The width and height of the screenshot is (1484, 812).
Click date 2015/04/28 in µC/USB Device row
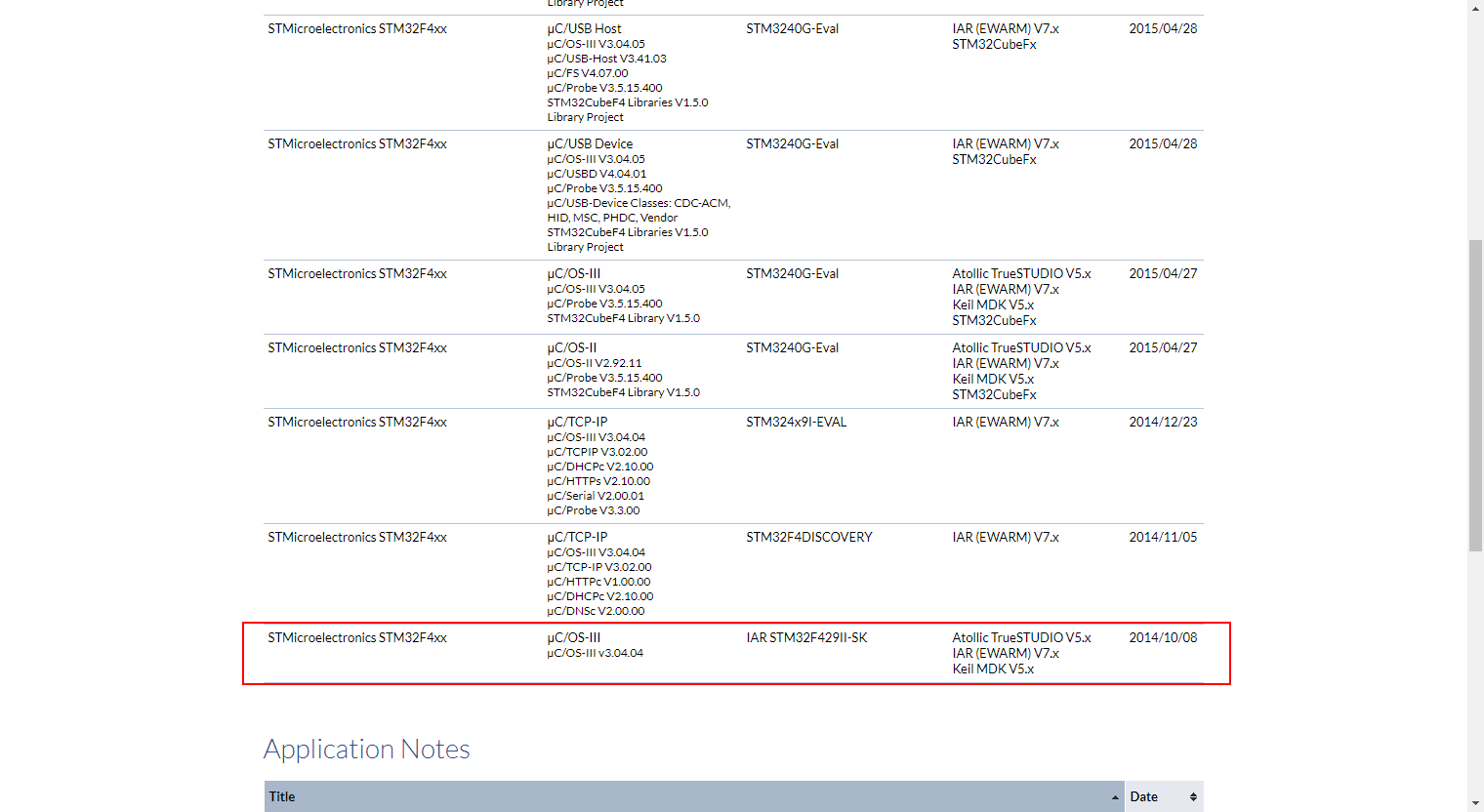click(x=1163, y=144)
